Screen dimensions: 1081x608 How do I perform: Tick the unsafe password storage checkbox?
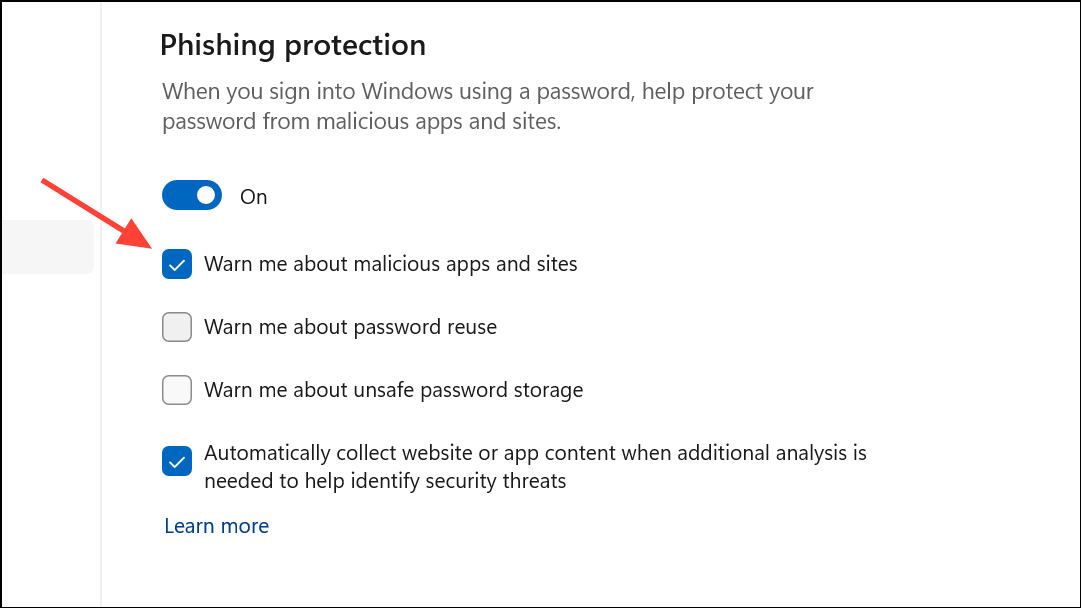point(177,390)
